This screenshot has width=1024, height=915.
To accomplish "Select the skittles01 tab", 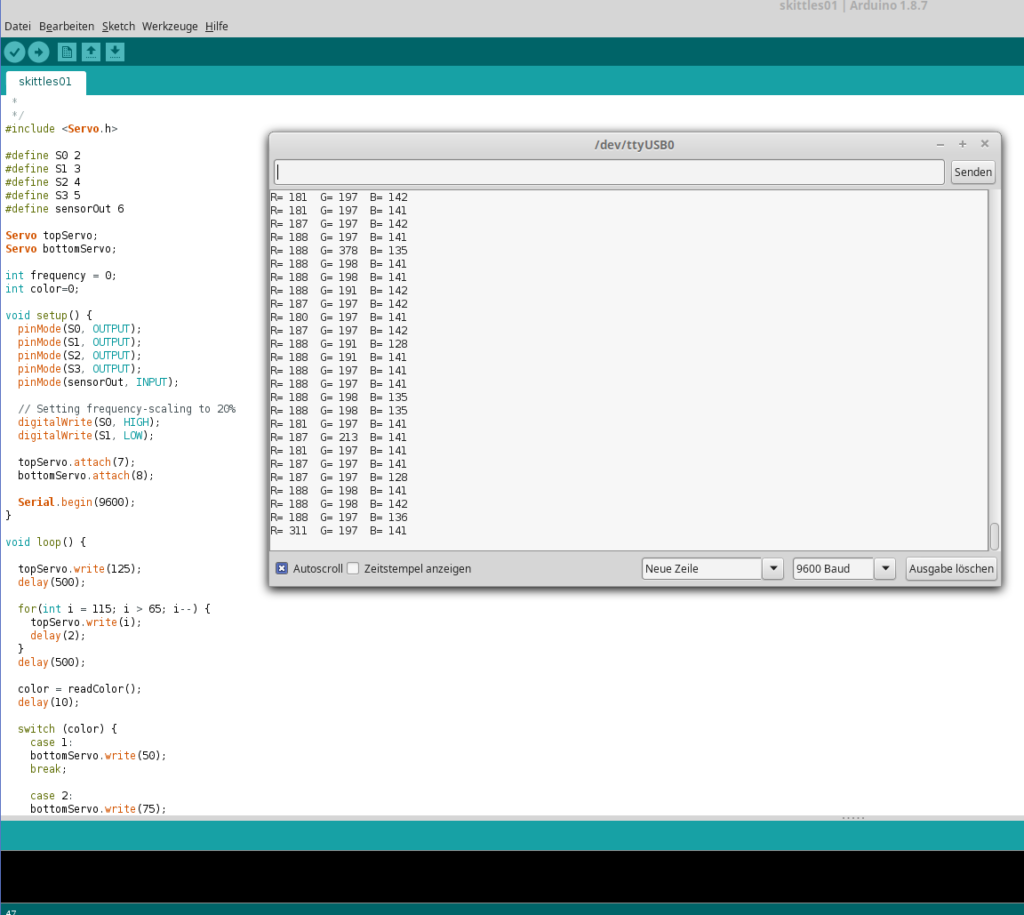I will (x=46, y=82).
